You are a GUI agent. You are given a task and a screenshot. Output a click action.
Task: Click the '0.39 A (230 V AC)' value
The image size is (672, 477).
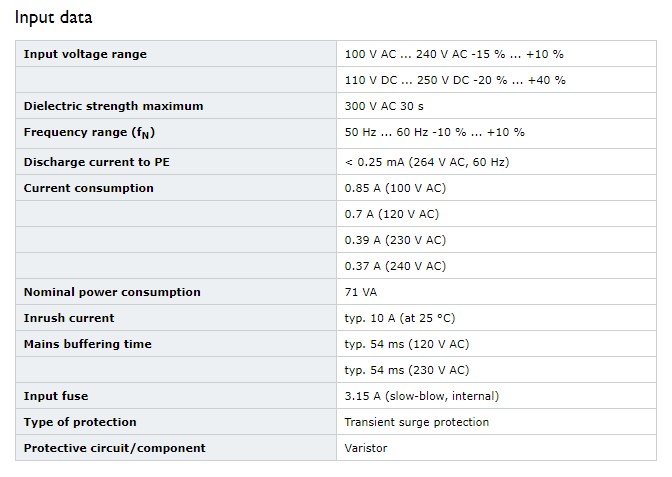pos(395,240)
